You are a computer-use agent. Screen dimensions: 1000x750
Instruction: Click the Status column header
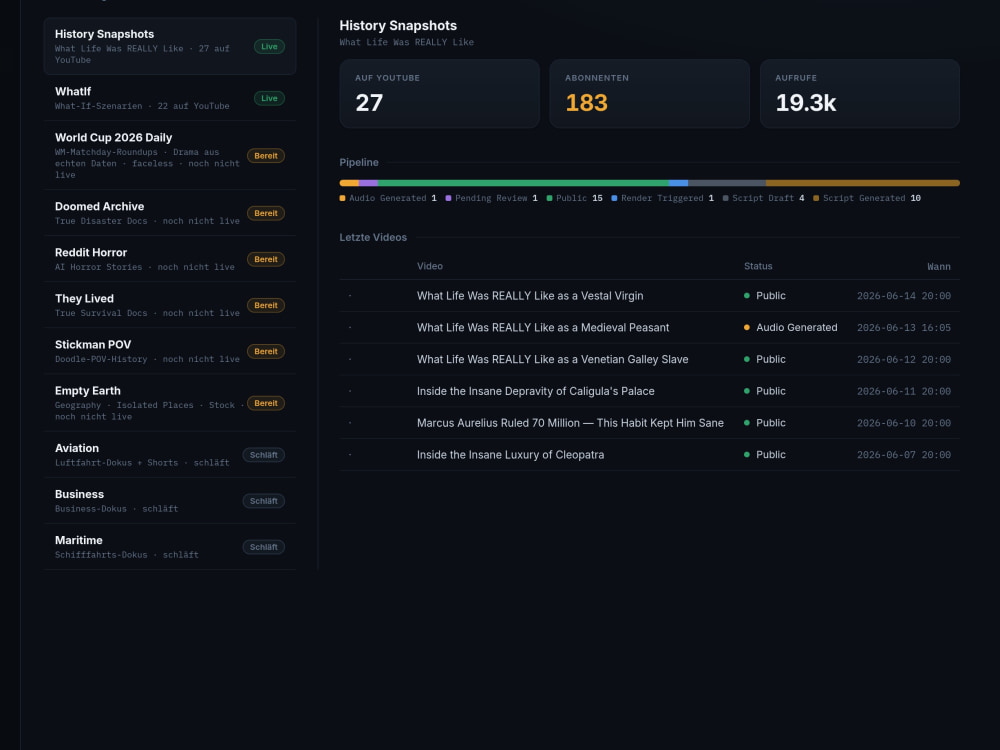point(758,266)
